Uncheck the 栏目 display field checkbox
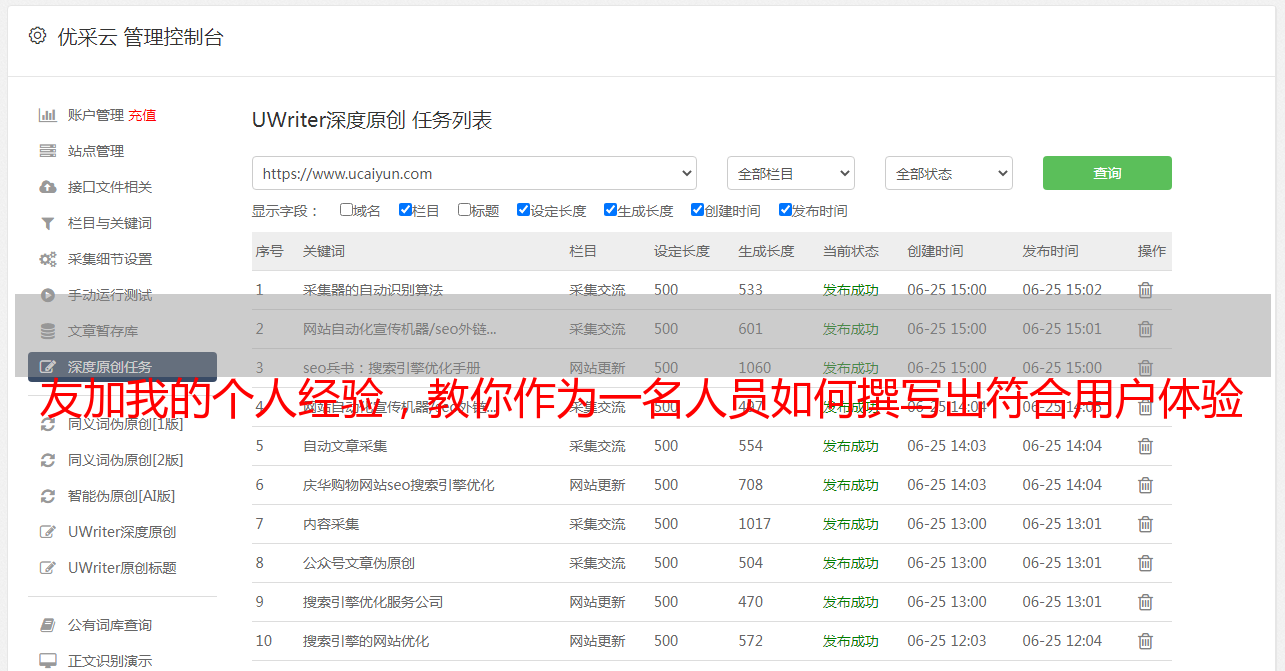The image size is (1285, 671). point(405,210)
